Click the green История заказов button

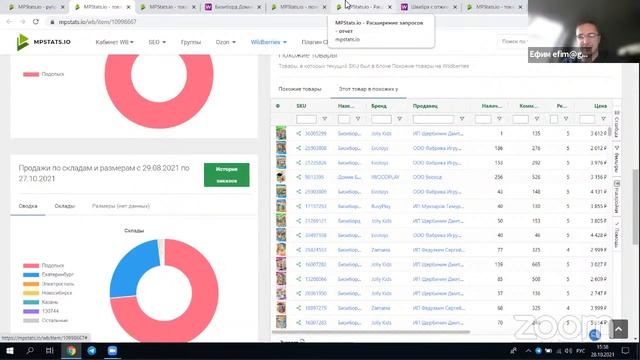pyautogui.click(x=227, y=175)
